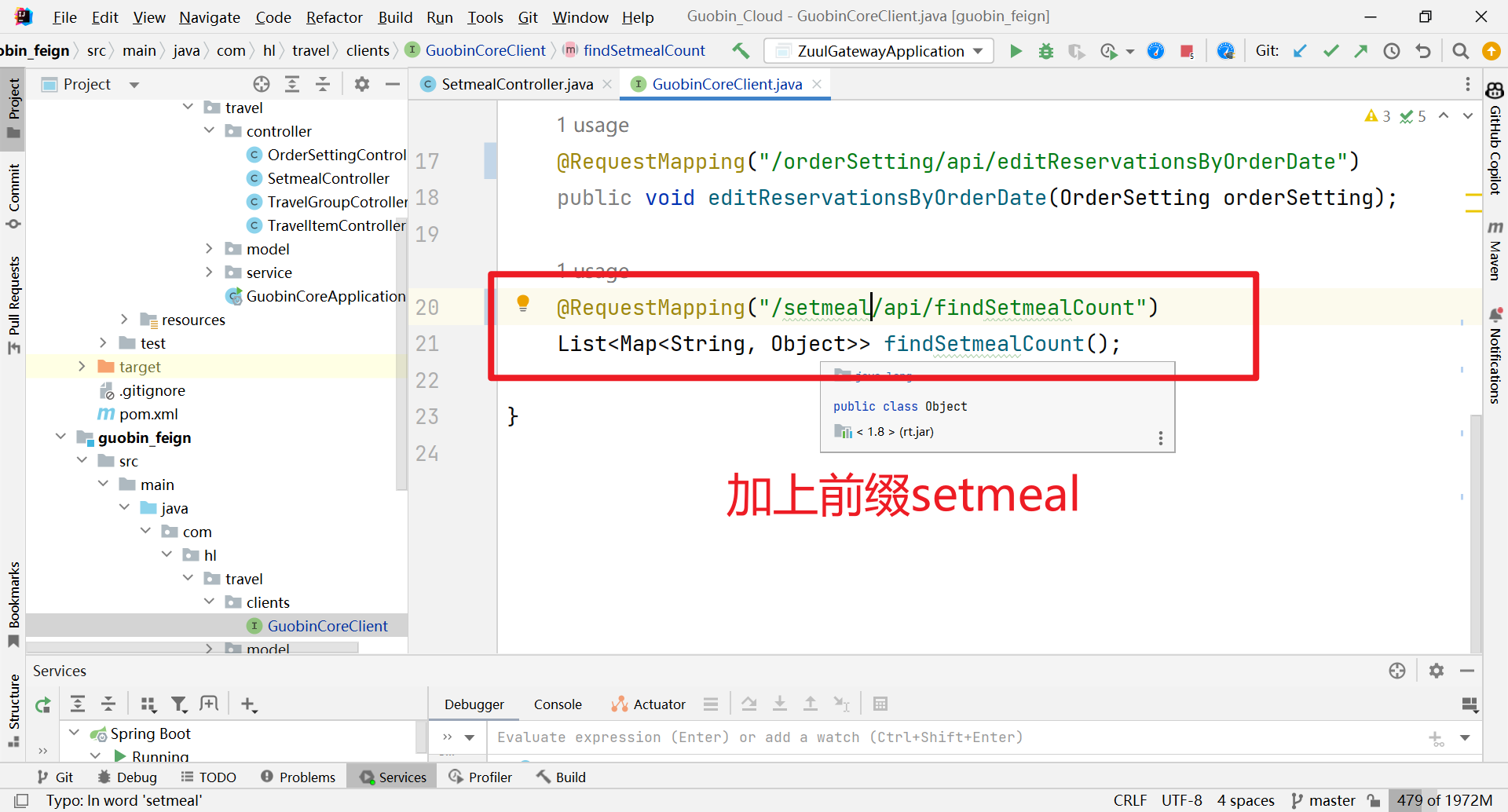This screenshot has width=1508, height=812.
Task: Switch to the Console tab
Action: coord(558,704)
